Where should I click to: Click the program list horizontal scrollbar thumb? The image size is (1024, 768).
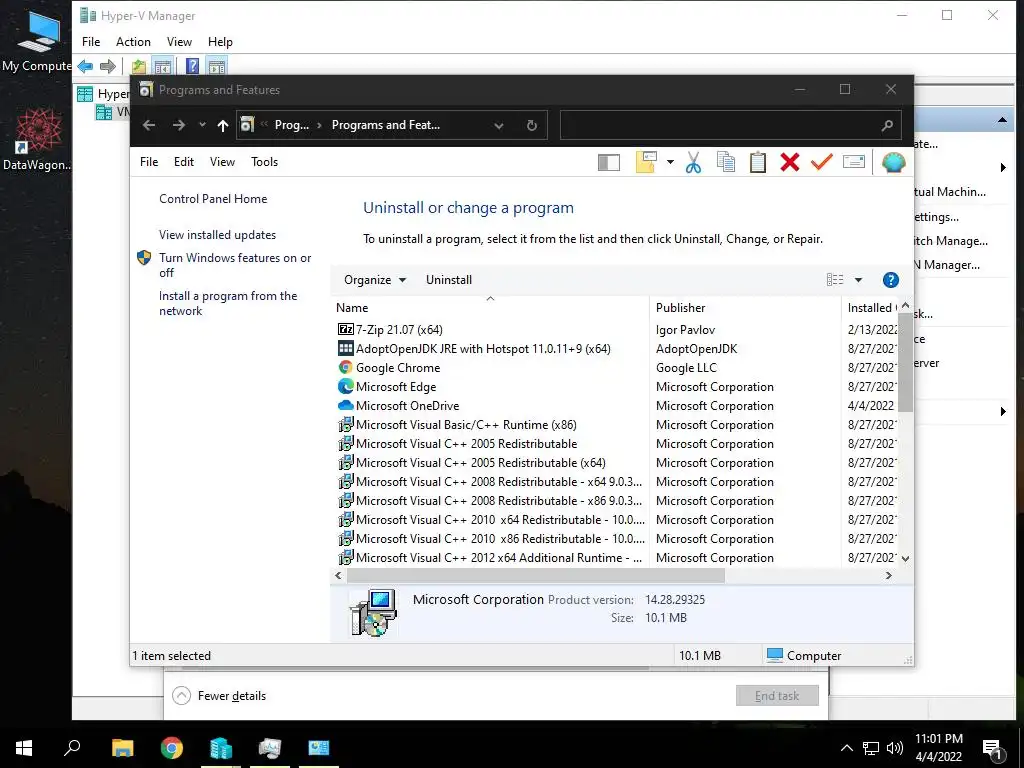click(536, 575)
